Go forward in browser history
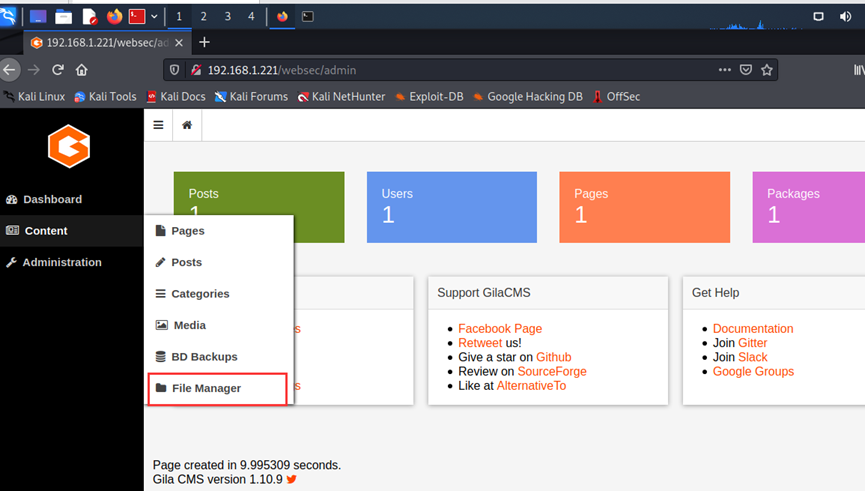This screenshot has width=865, height=491. pyautogui.click(x=34, y=70)
